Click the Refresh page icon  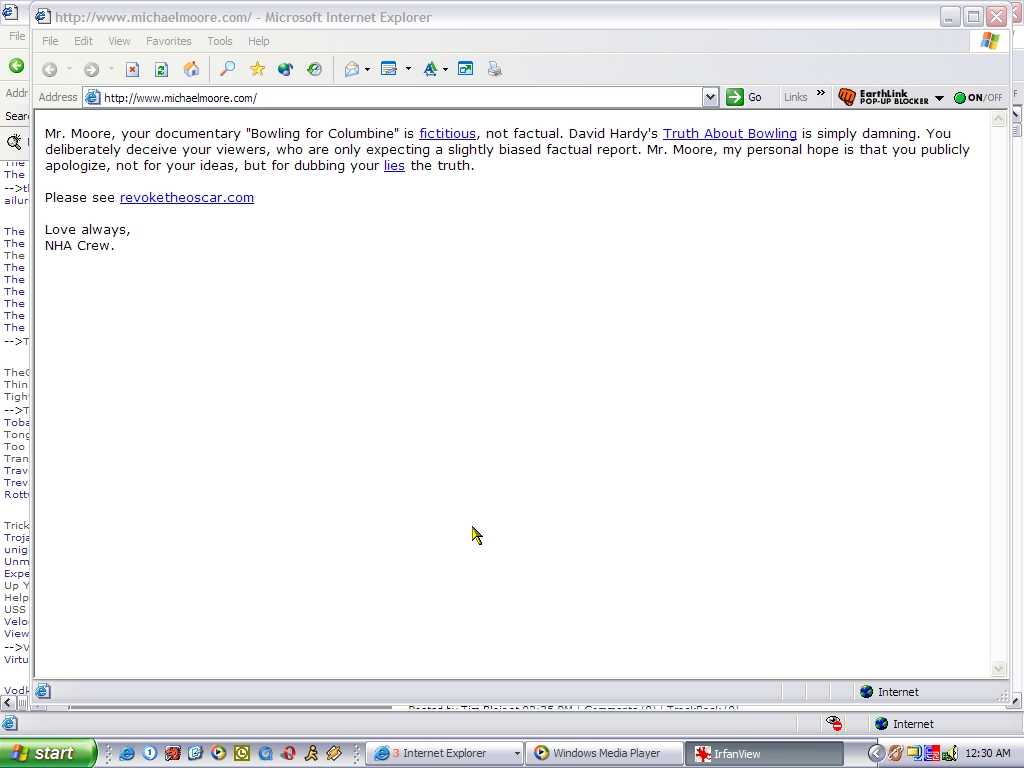coord(161,69)
